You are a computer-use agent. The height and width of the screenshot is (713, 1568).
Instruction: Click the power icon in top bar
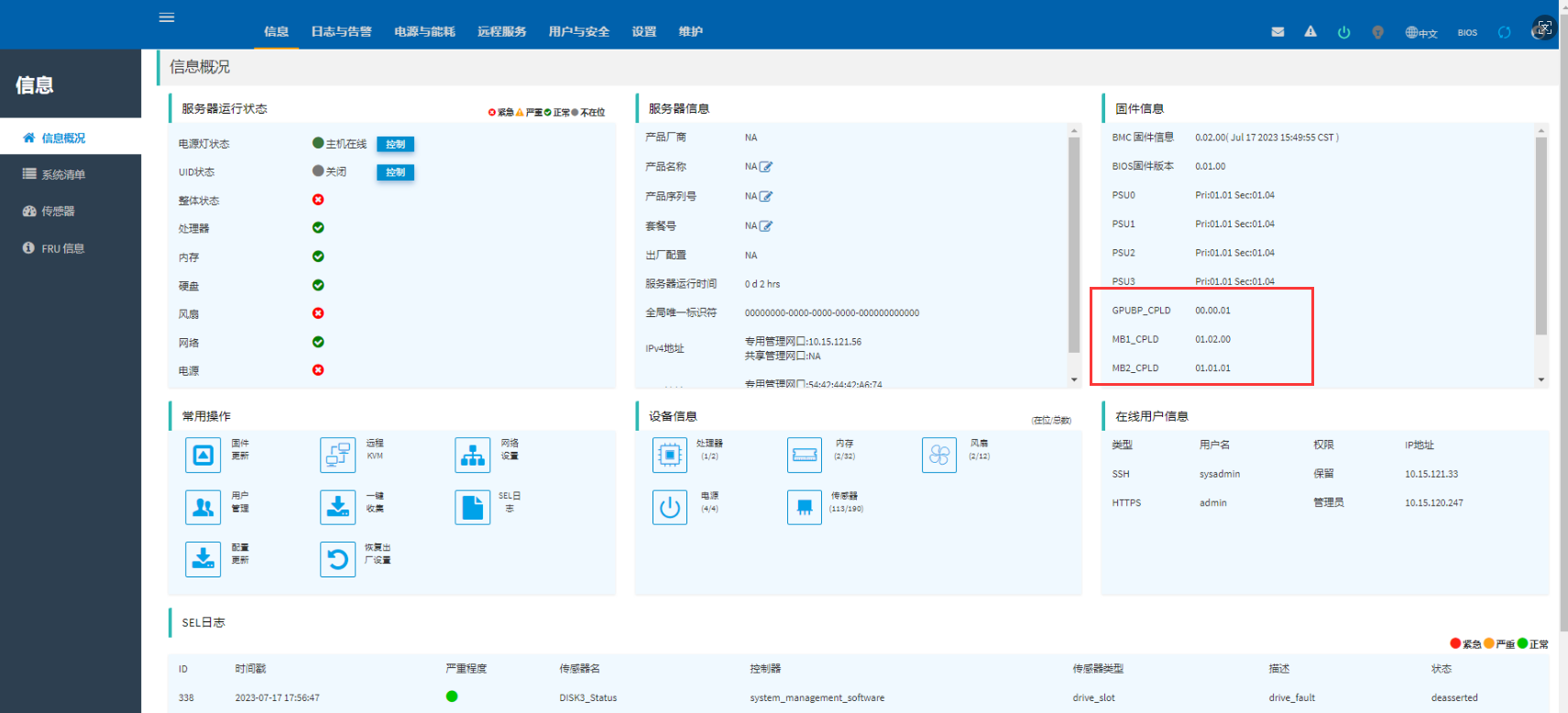1343,32
